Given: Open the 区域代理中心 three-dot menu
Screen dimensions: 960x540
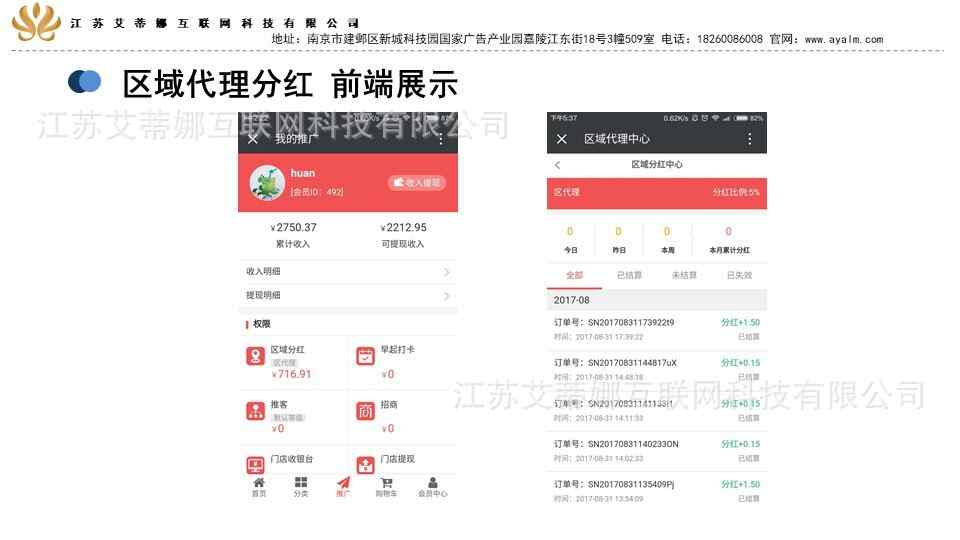Looking at the screenshot, I should click(749, 139).
